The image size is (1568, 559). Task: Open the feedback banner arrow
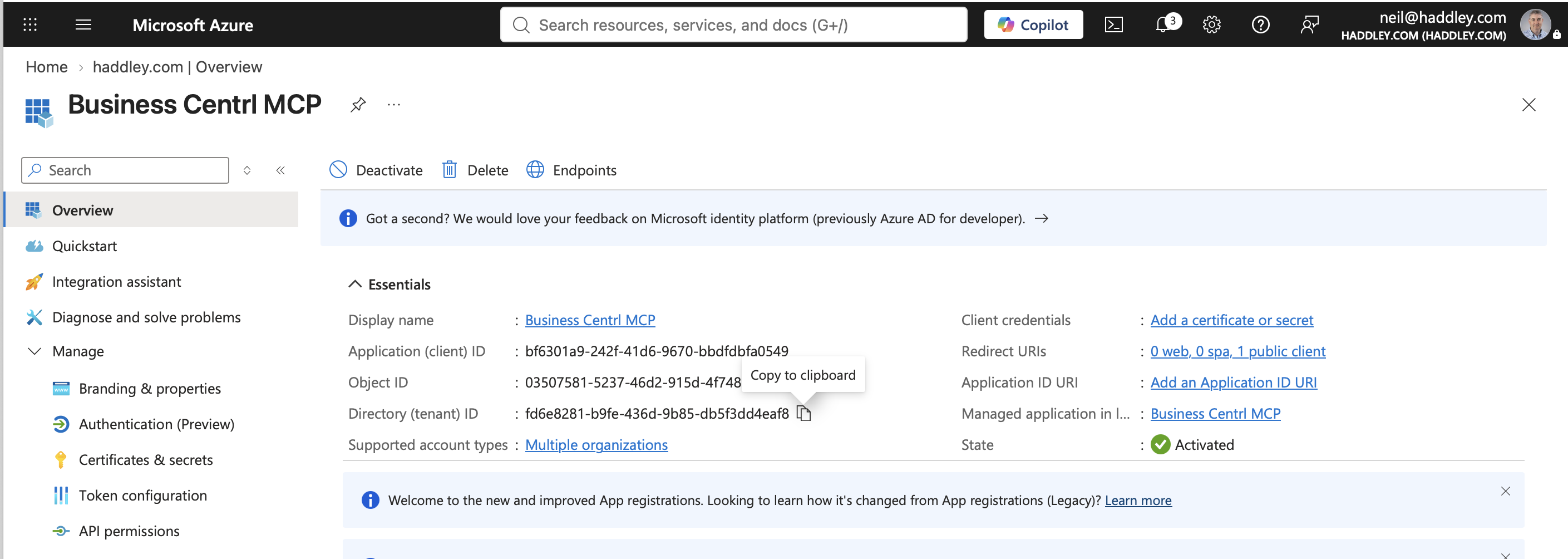pyautogui.click(x=1042, y=219)
